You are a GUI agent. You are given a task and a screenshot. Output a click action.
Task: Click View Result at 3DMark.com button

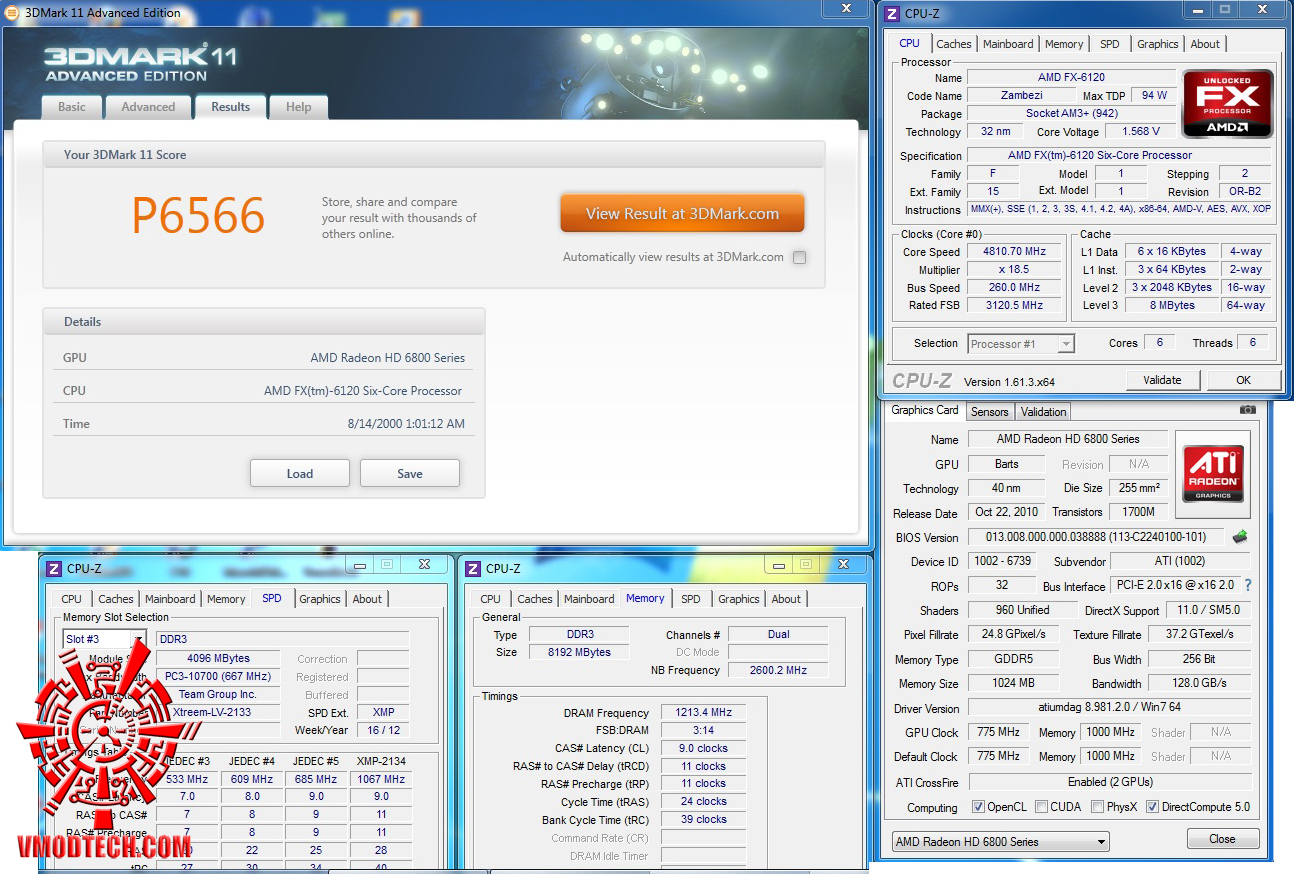pos(682,213)
